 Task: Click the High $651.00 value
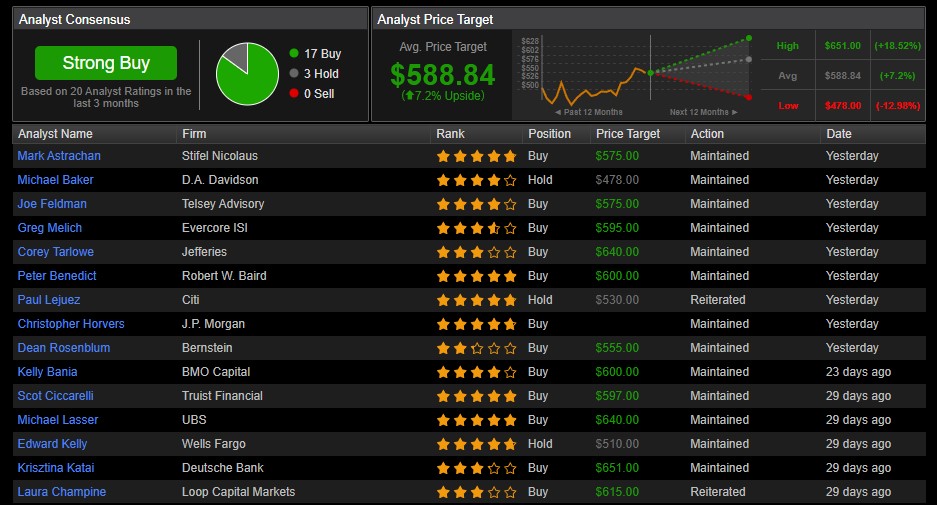pos(843,45)
